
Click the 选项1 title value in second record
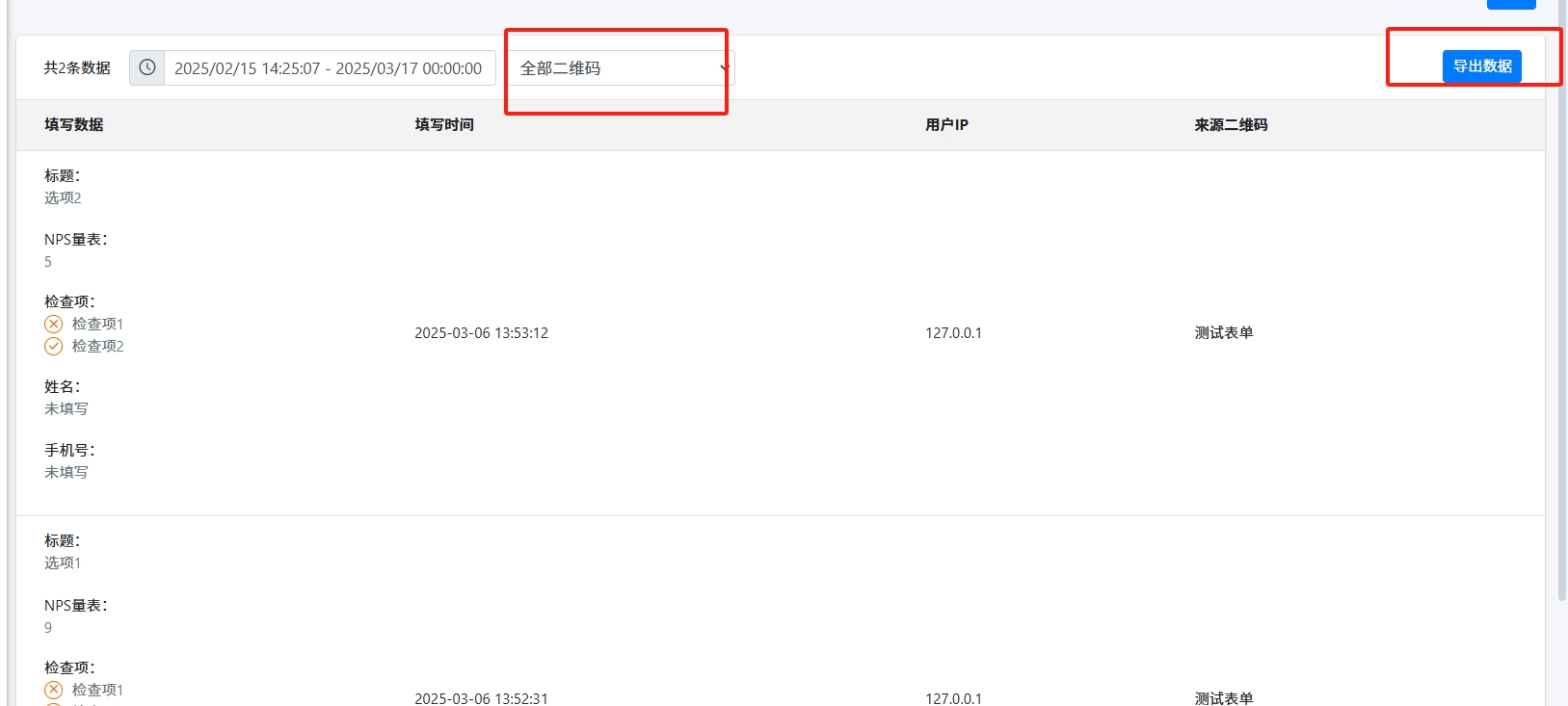pos(63,562)
